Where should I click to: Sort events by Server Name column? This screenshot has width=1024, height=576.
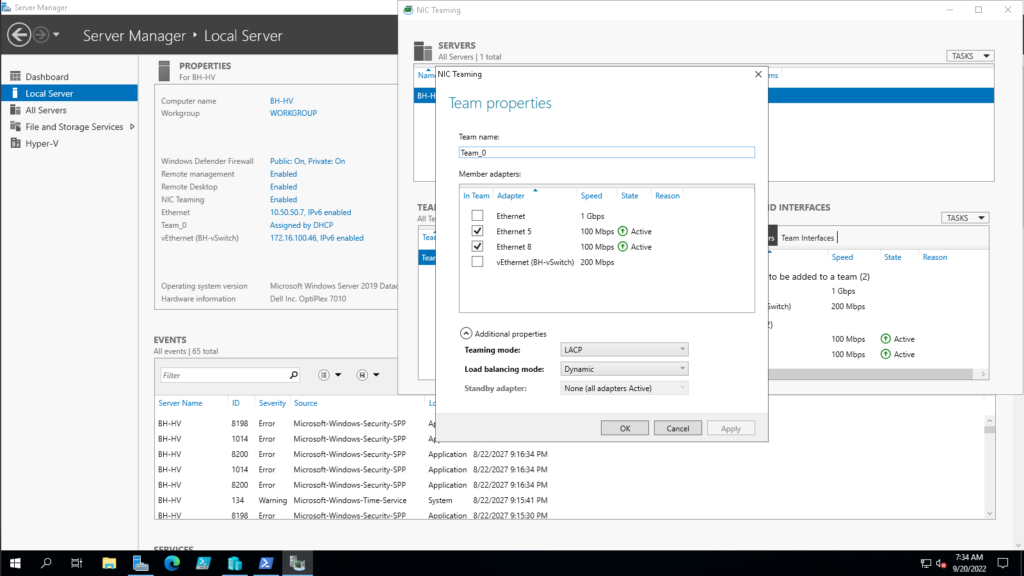pos(180,403)
